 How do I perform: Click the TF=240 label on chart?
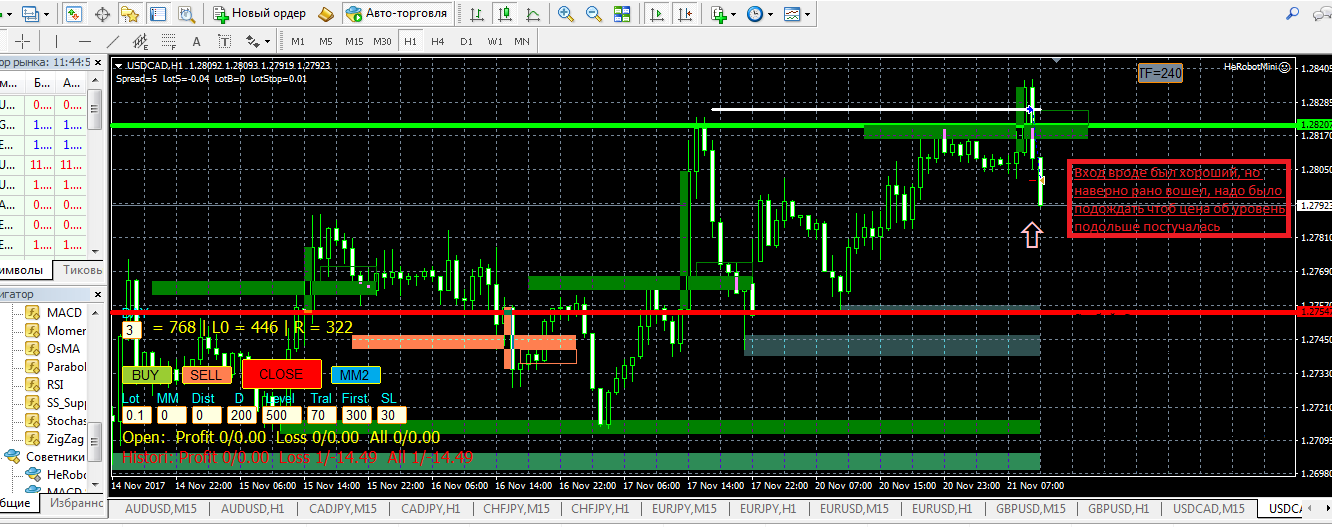pos(1160,73)
